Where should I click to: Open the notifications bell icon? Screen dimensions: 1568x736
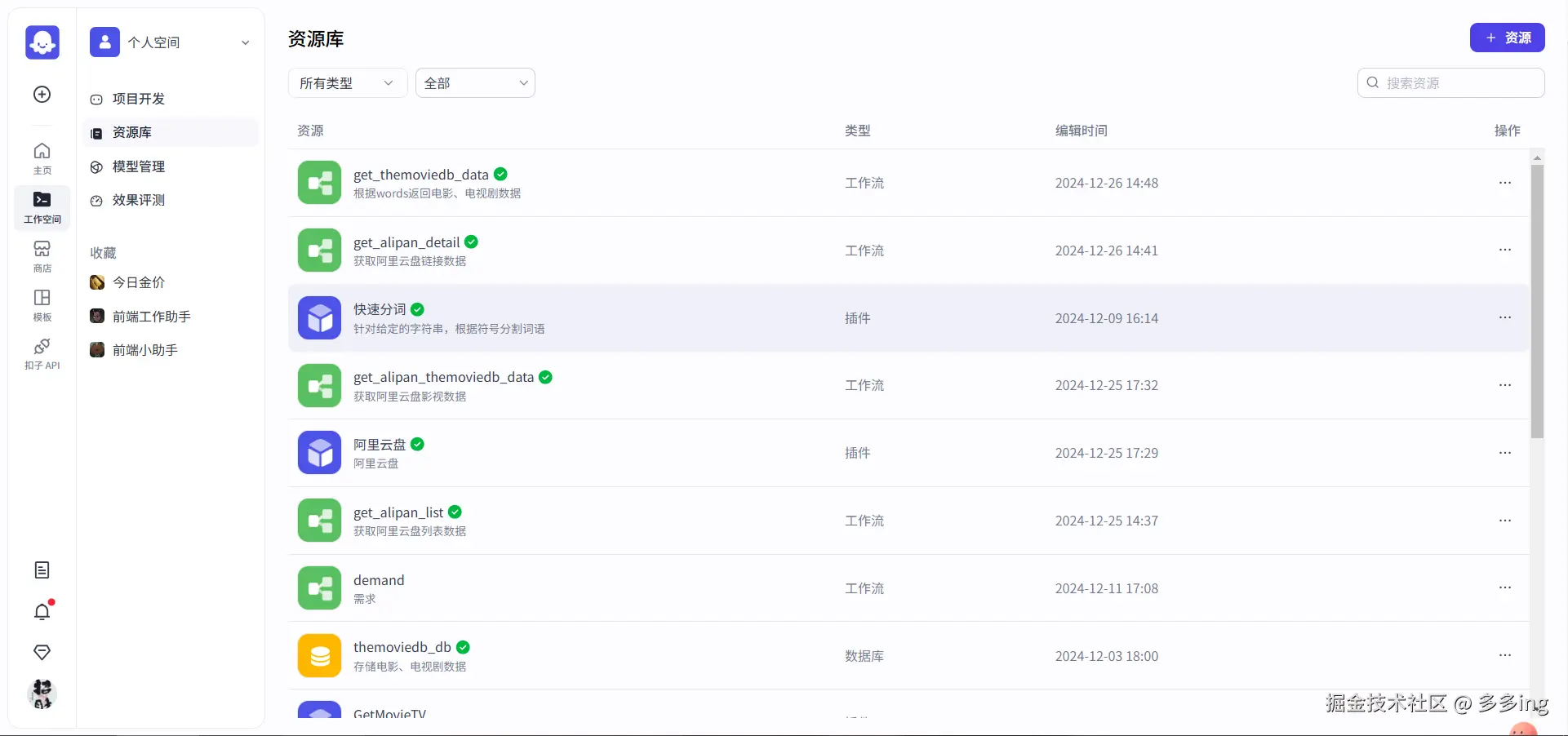(x=42, y=612)
